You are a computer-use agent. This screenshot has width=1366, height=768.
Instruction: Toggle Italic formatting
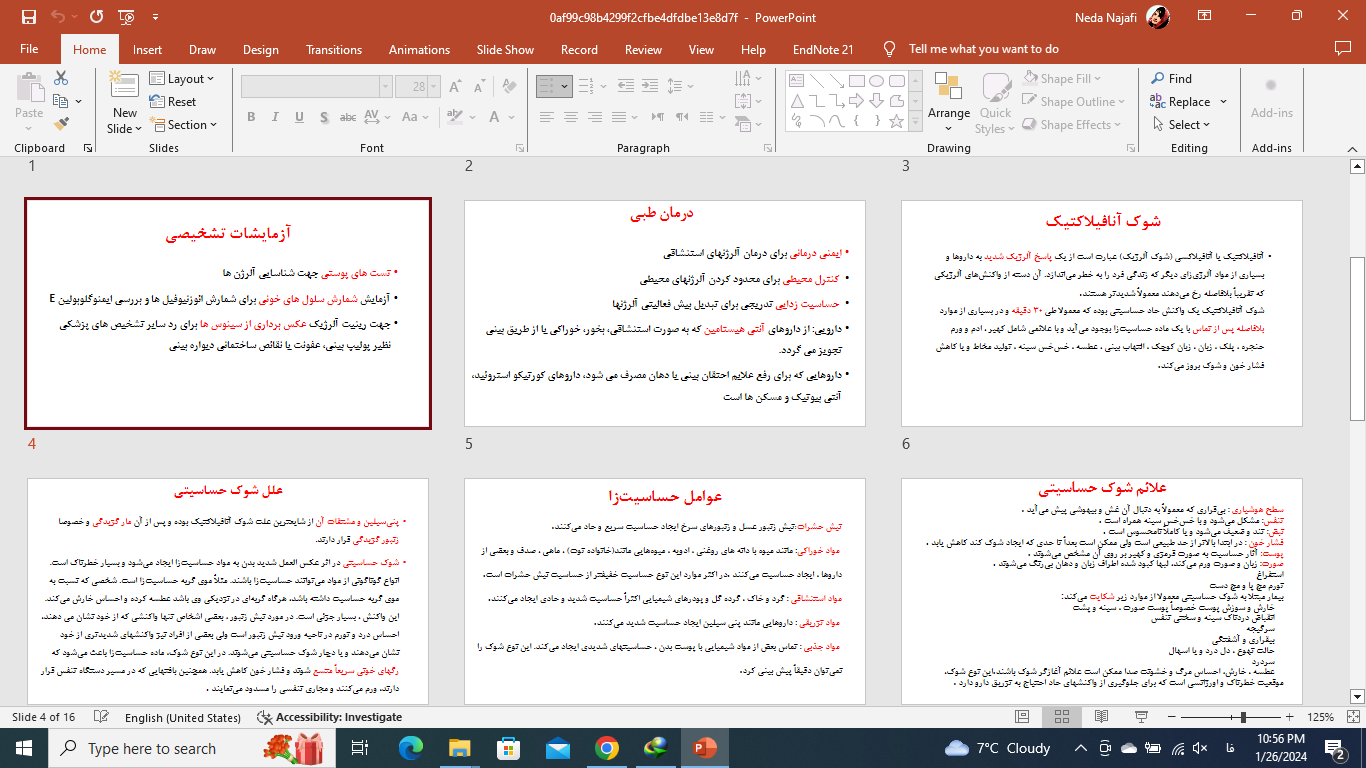pos(275,117)
